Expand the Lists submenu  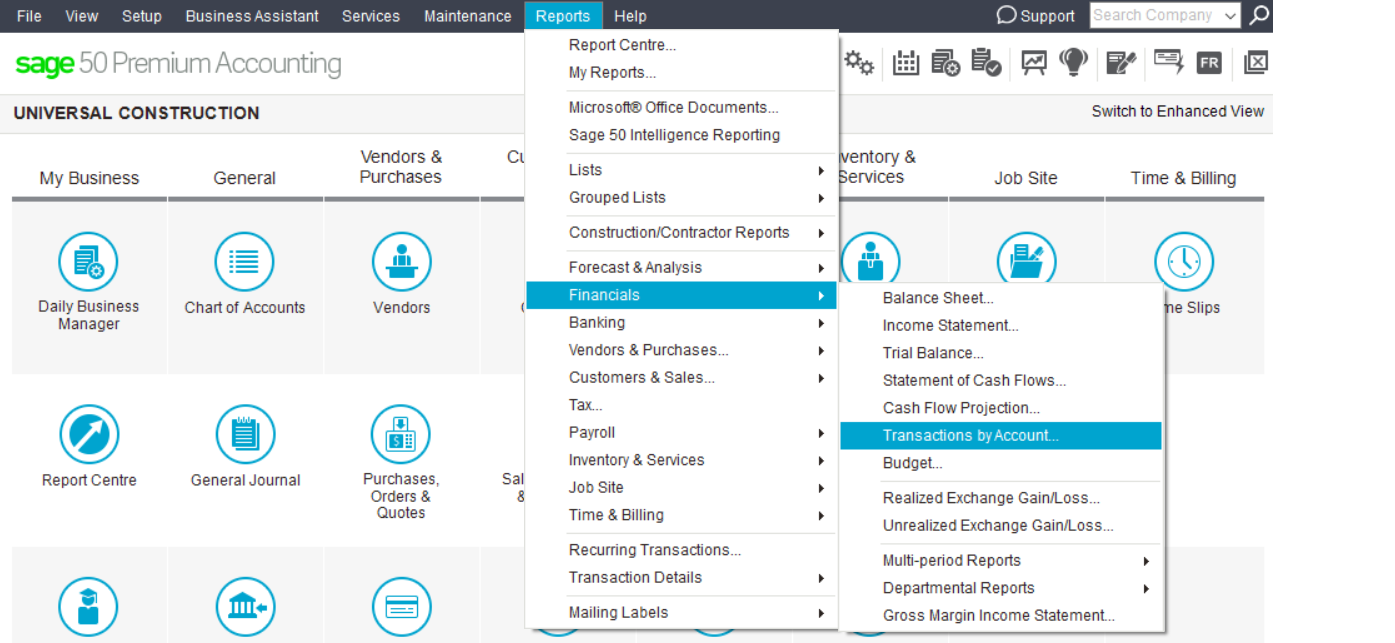(x=682, y=170)
